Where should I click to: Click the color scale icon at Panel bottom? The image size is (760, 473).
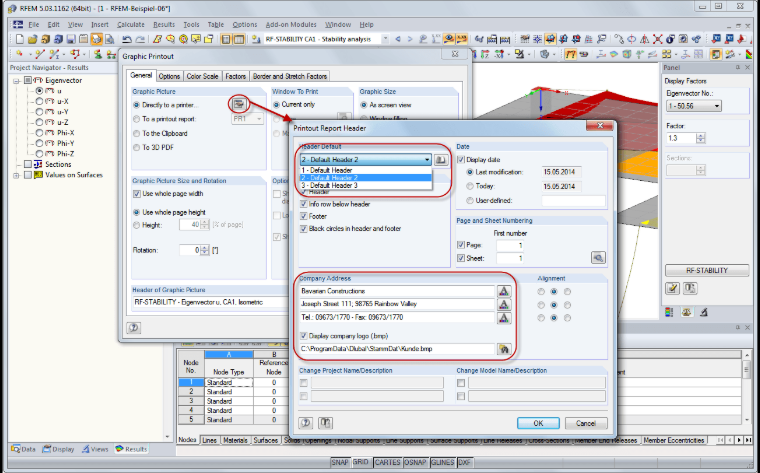point(669,313)
